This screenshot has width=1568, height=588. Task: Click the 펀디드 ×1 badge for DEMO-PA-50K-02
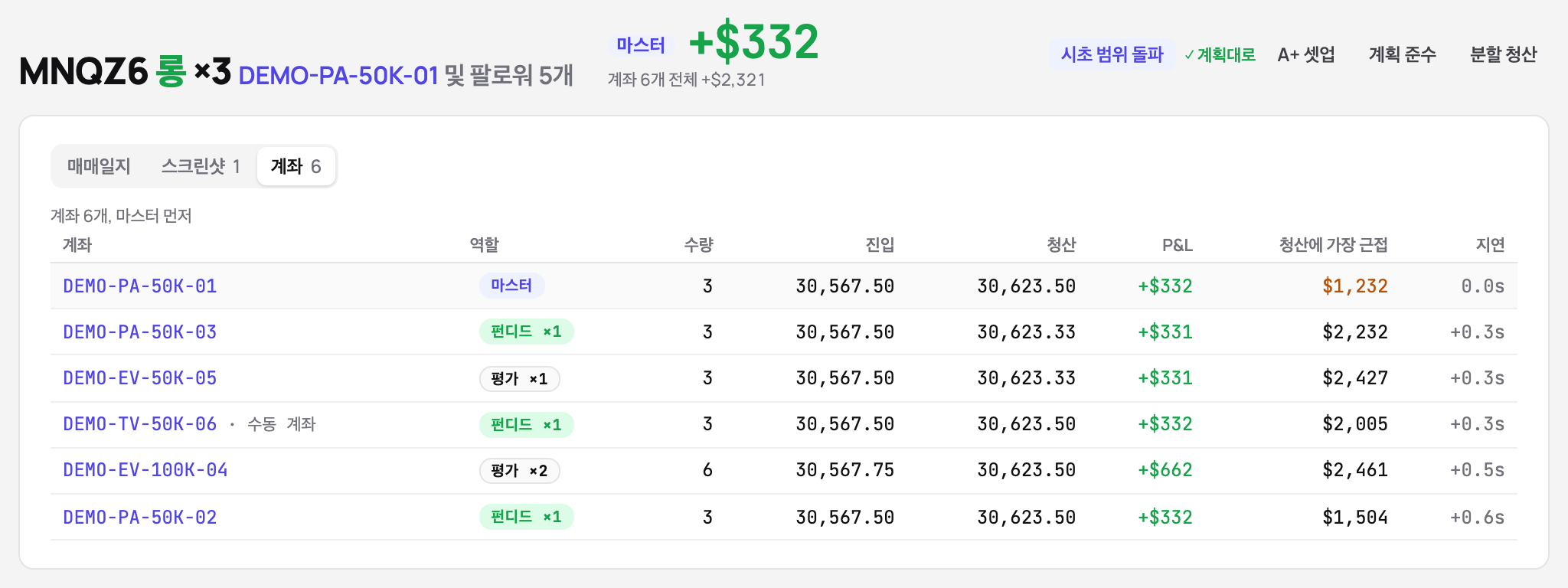(527, 517)
